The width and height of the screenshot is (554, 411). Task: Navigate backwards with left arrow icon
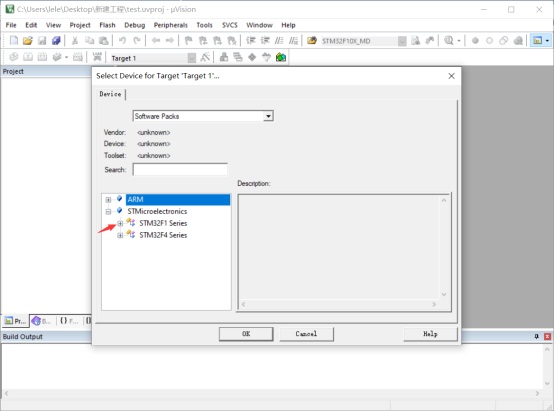click(x=156, y=41)
